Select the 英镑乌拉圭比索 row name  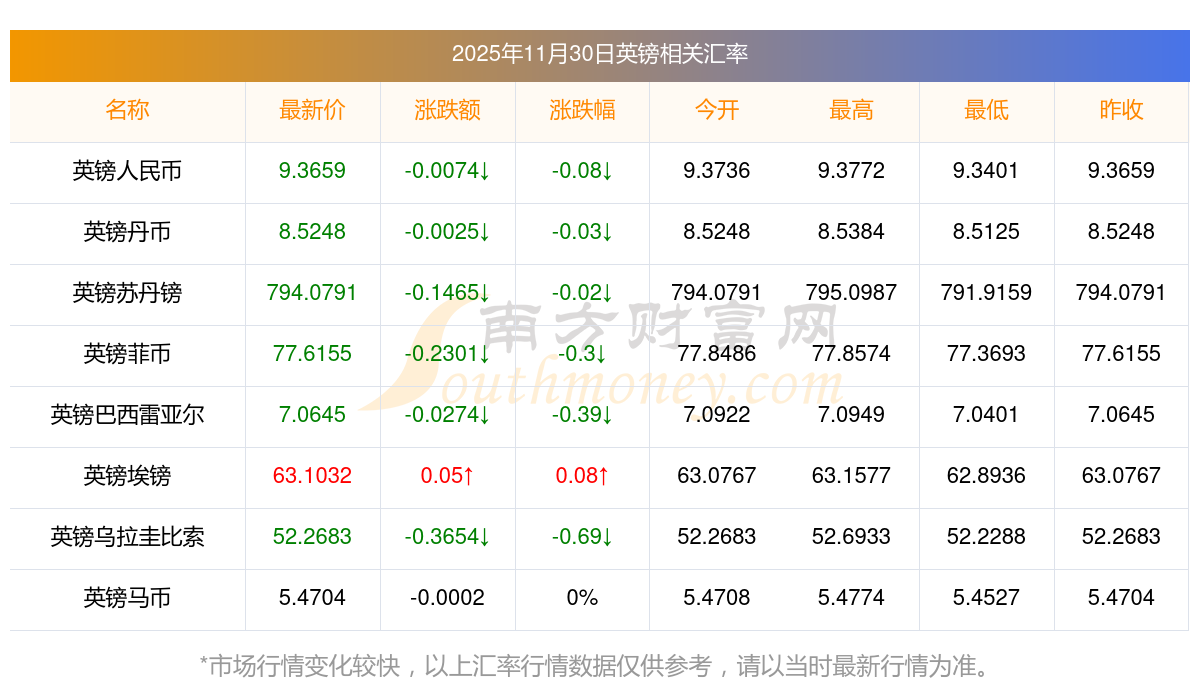click(x=127, y=537)
